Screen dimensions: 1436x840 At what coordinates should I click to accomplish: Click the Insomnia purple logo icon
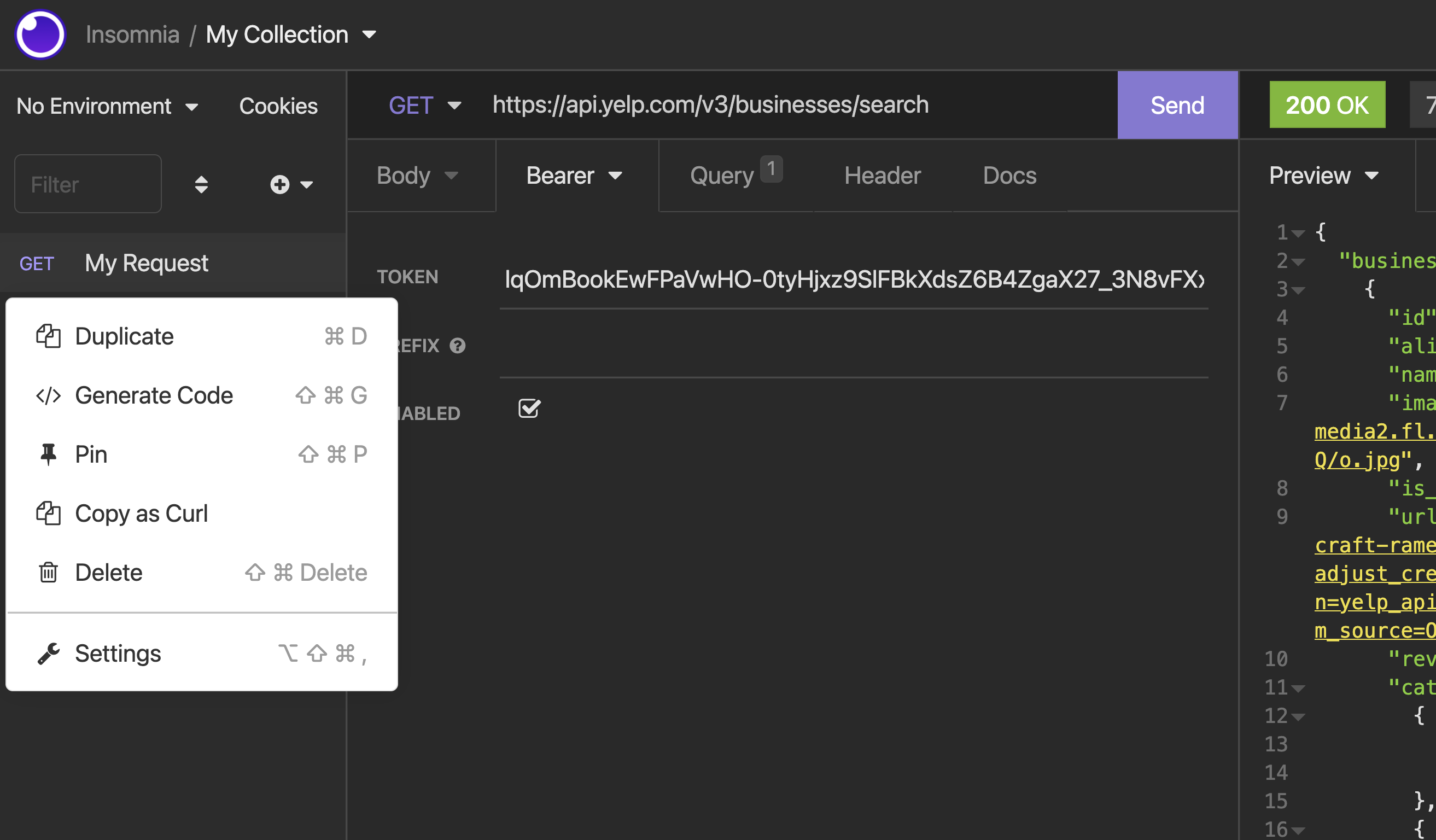[40, 34]
